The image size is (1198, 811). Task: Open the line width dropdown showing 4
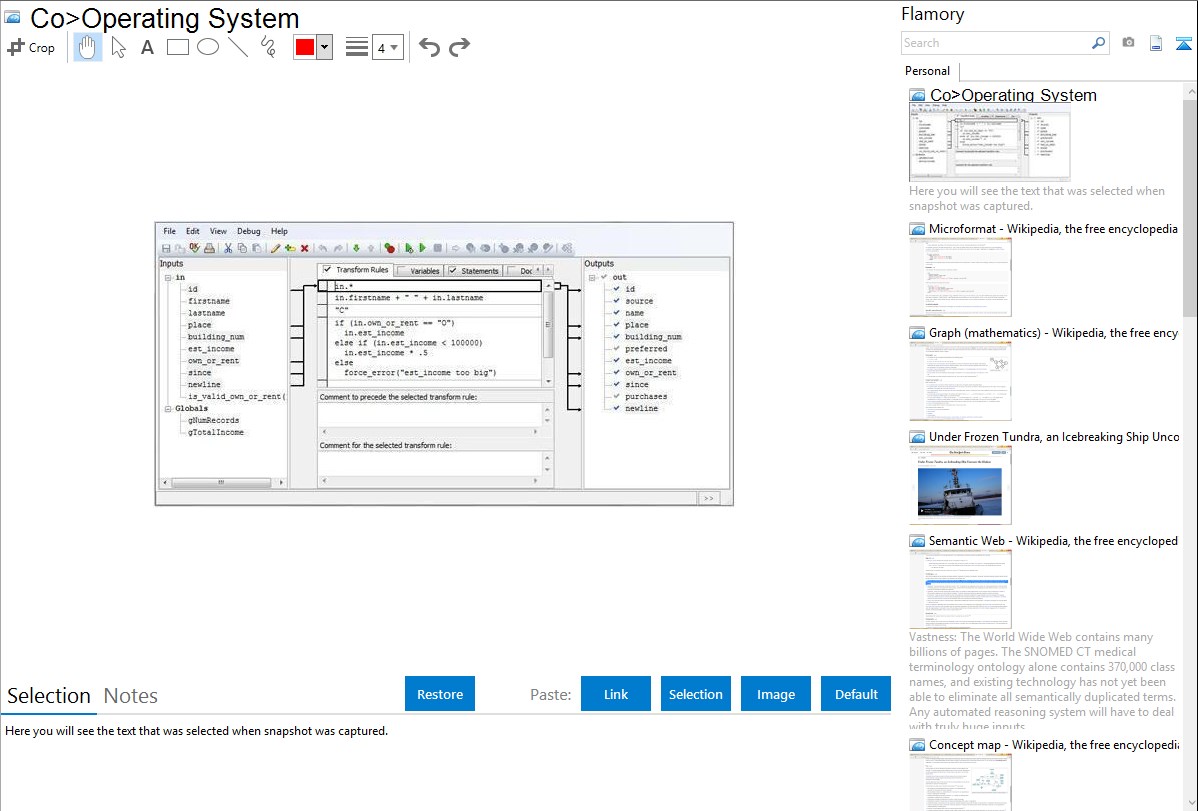click(x=387, y=47)
